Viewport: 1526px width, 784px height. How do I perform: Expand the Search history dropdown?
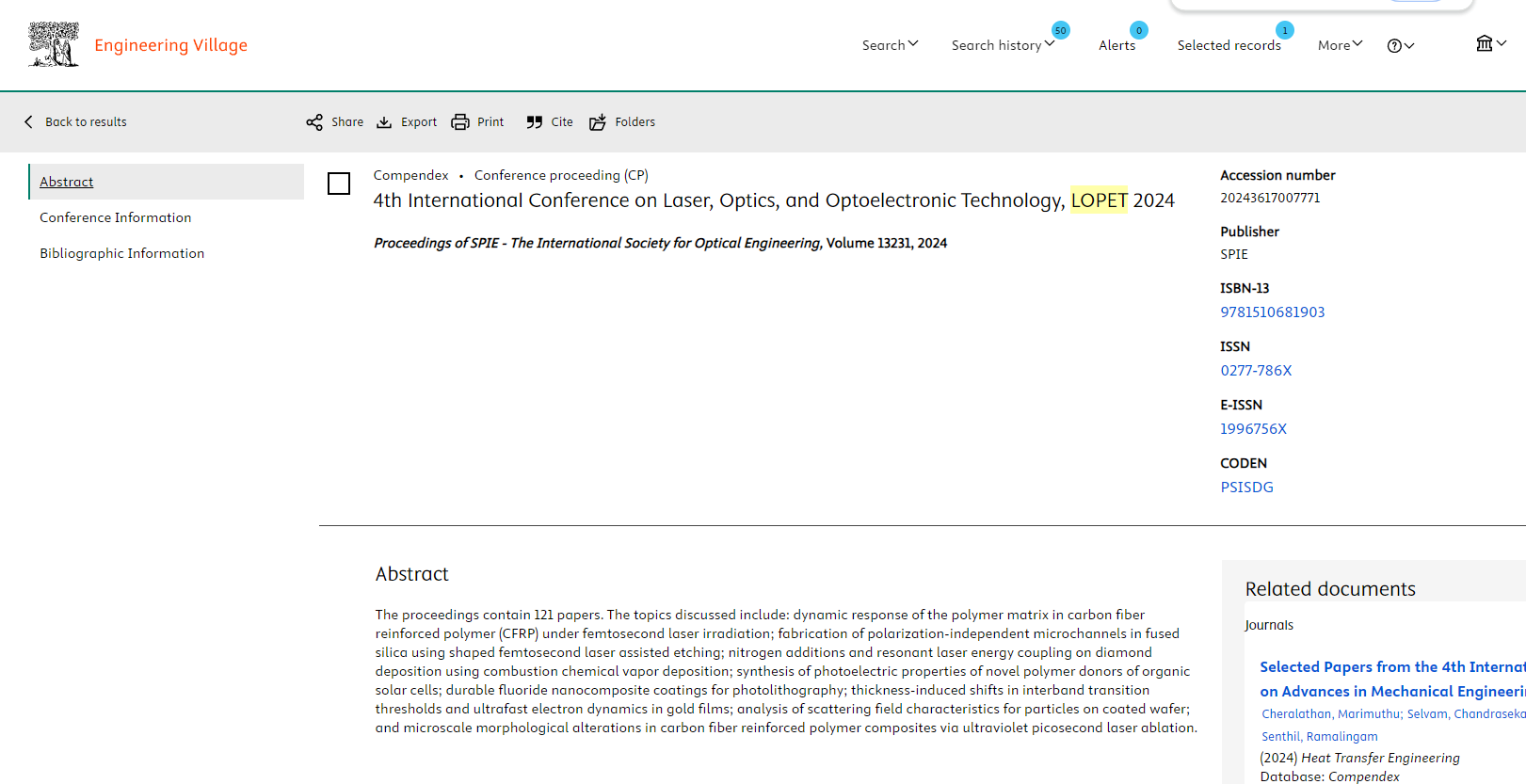(x=1003, y=45)
